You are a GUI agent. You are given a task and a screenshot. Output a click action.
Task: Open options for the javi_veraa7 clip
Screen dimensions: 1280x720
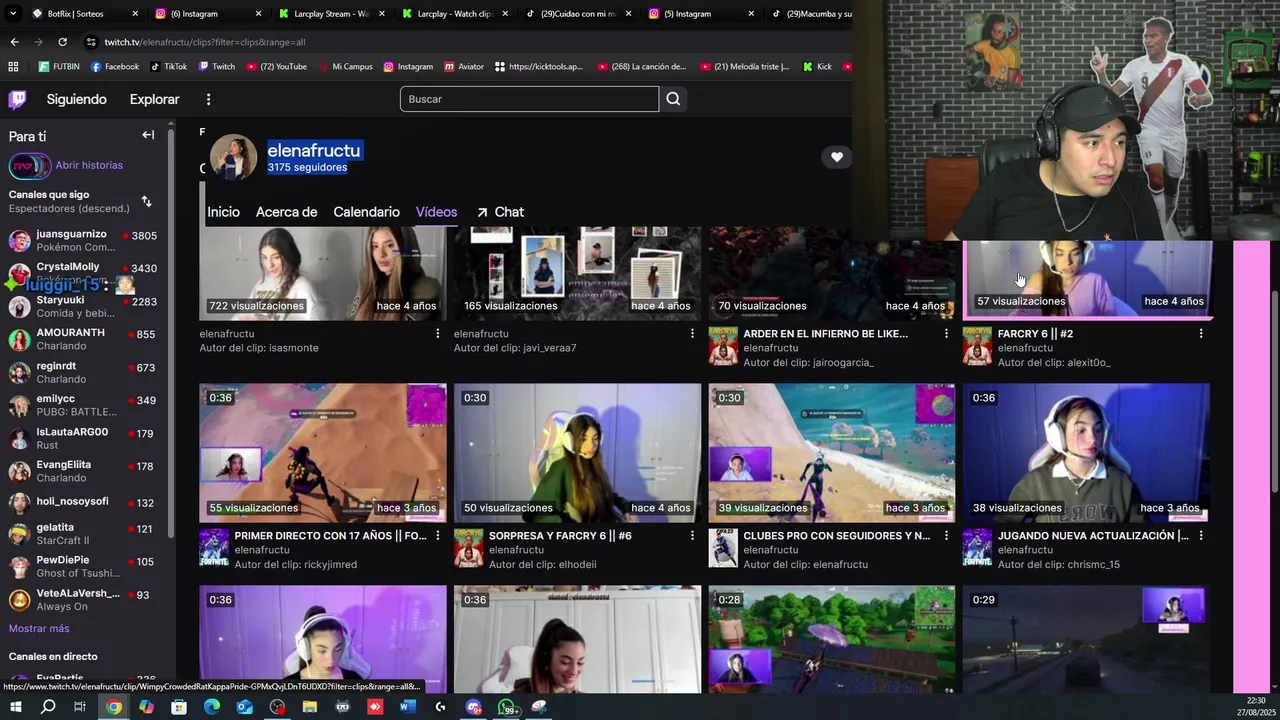(x=692, y=334)
